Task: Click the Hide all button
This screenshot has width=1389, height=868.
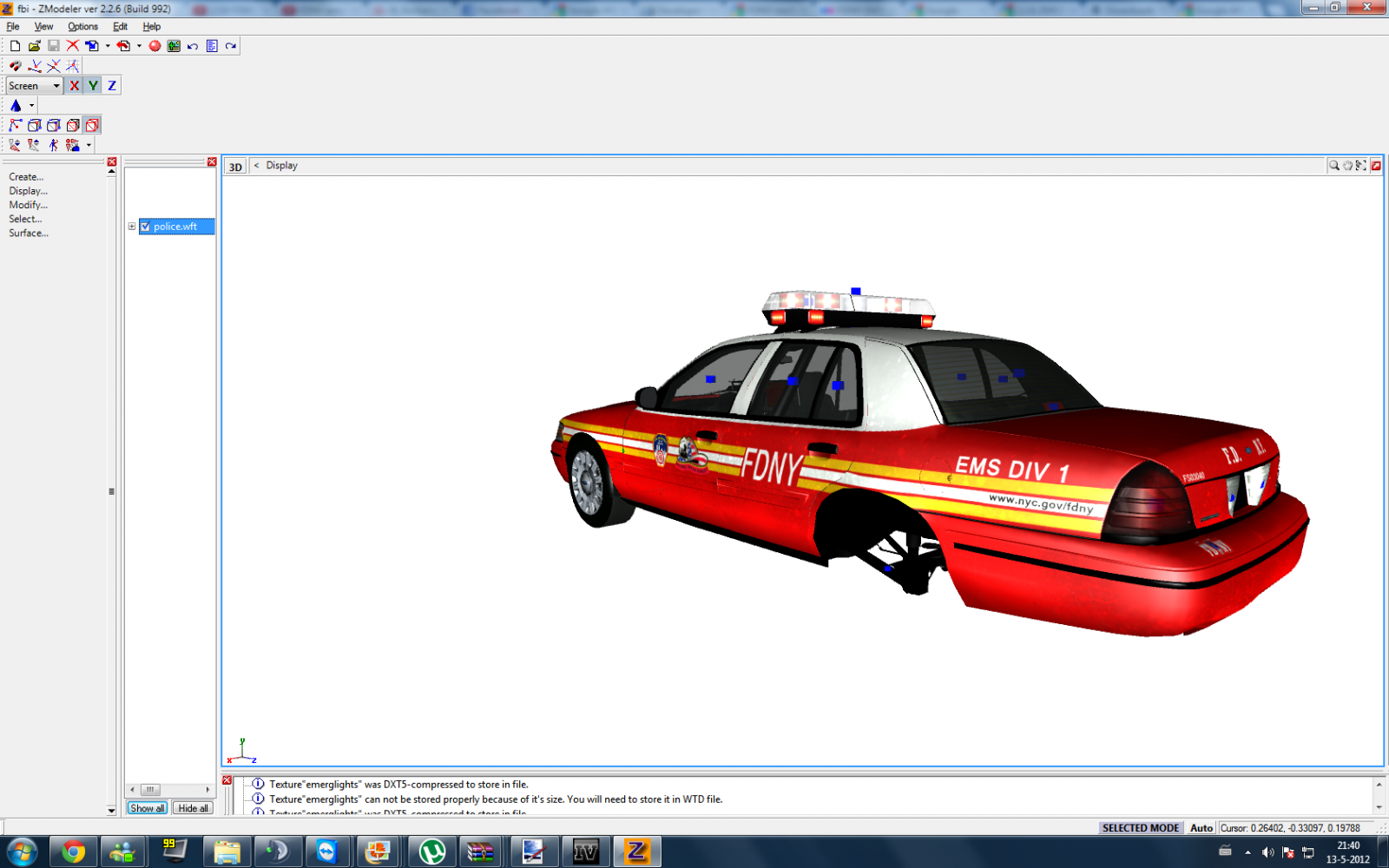Action: [193, 808]
